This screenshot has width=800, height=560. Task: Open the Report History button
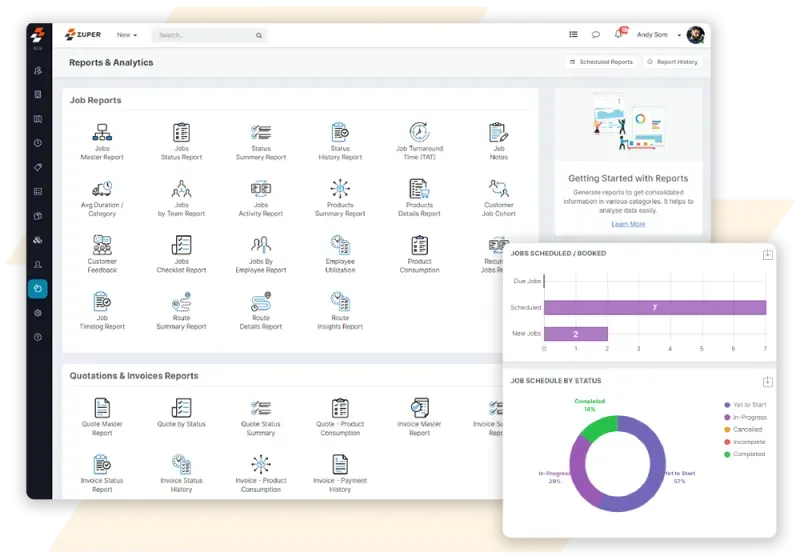coord(672,62)
